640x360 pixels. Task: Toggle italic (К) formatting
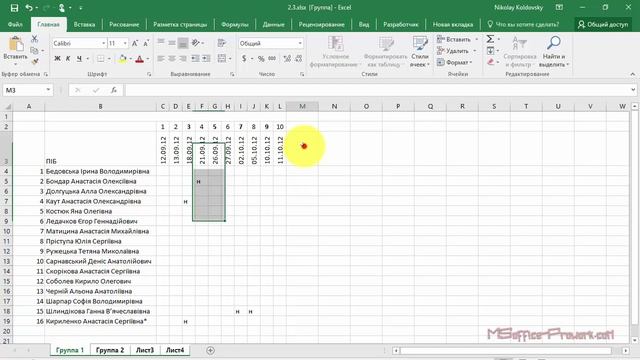coord(68,59)
